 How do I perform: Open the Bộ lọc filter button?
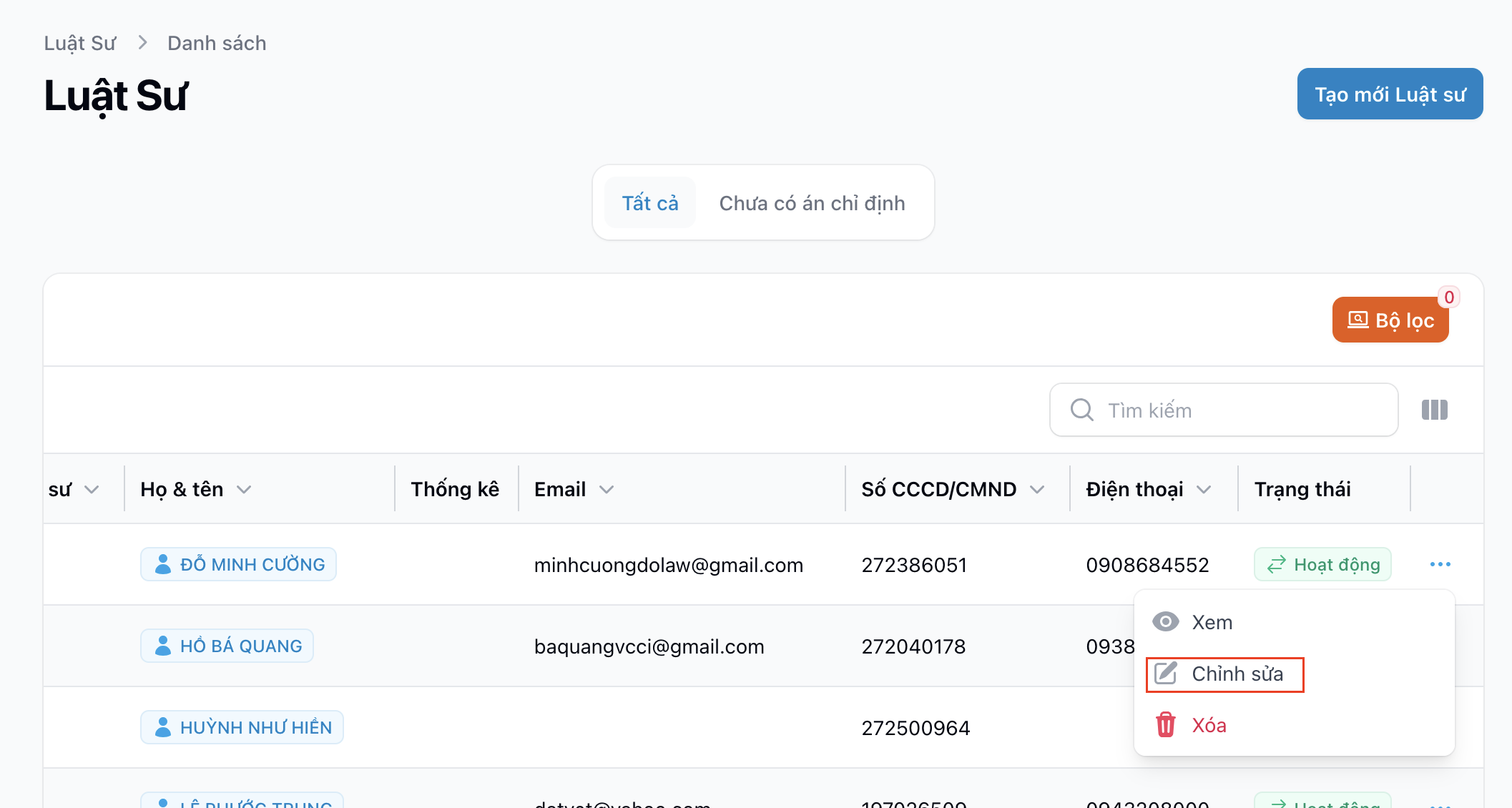1390,320
